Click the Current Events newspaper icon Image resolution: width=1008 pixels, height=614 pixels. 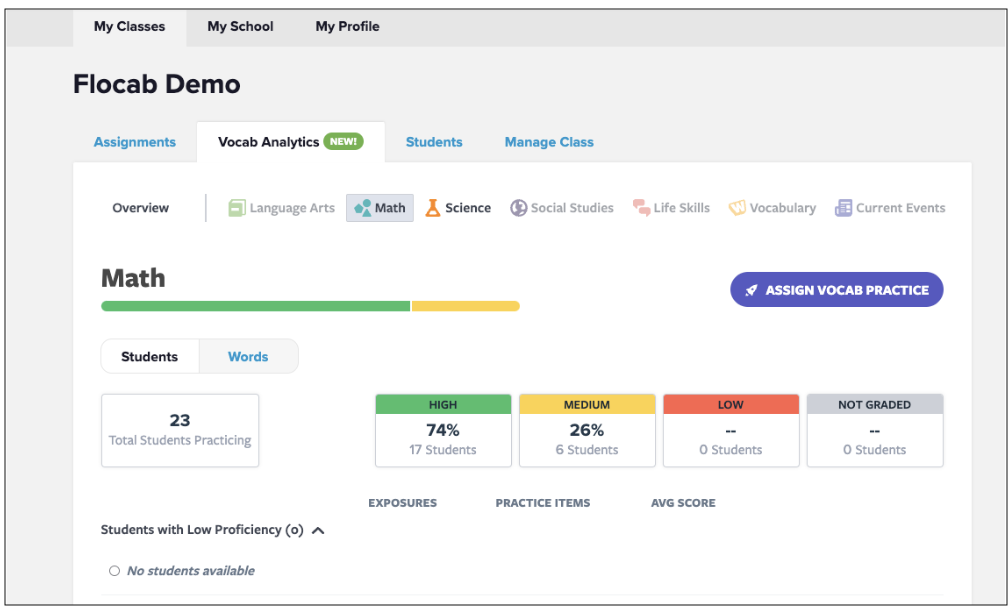coord(843,208)
